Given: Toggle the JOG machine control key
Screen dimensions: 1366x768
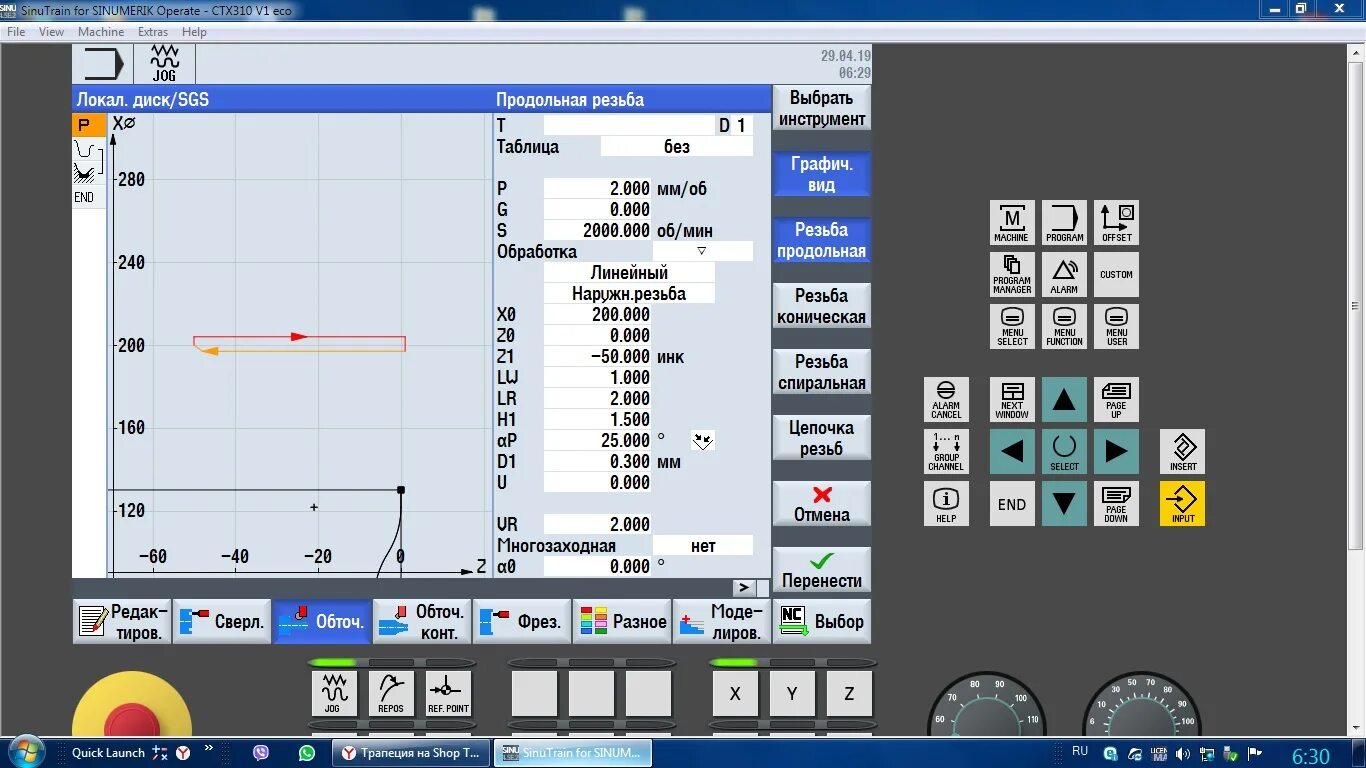Looking at the screenshot, I should (x=333, y=693).
